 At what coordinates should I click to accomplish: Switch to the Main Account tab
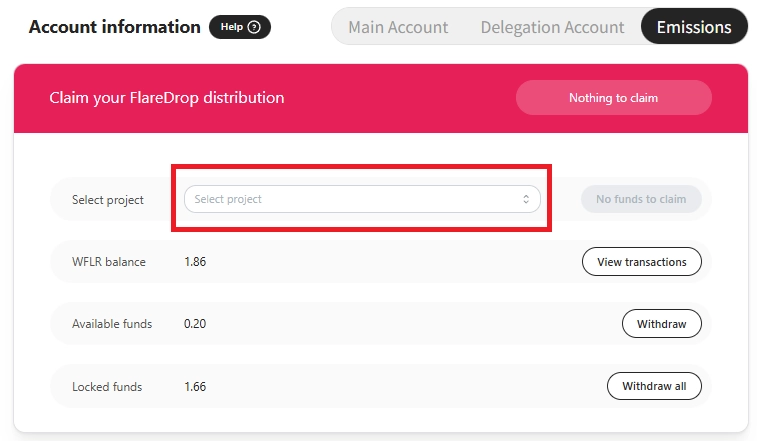tap(398, 27)
